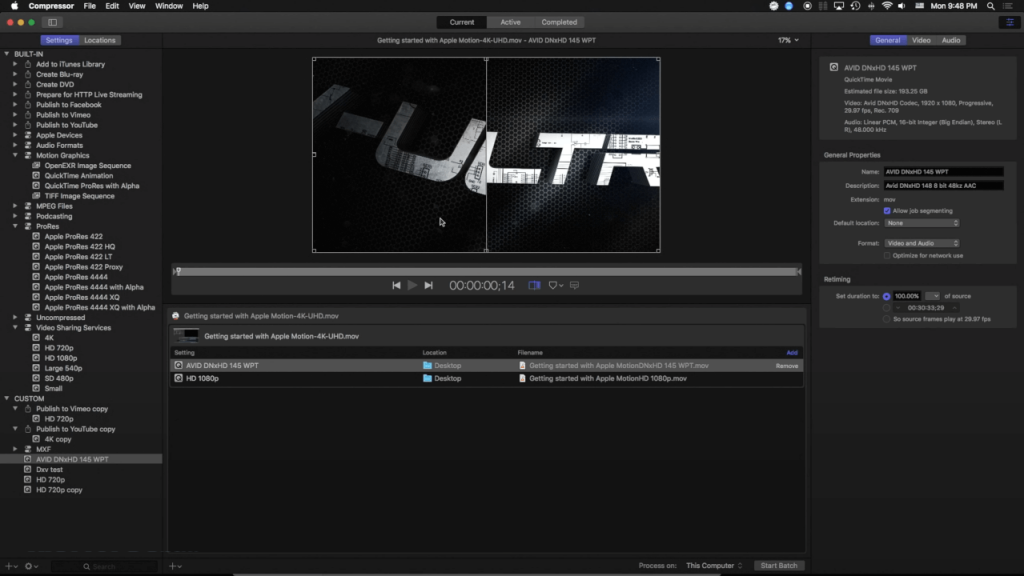Viewport: 1024px width, 576px height.
Task: Toggle the inspector pane button
Action: click(x=1010, y=22)
